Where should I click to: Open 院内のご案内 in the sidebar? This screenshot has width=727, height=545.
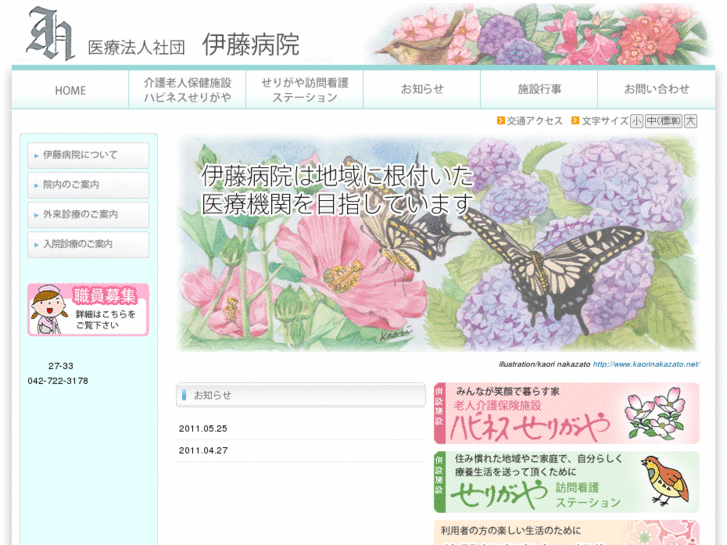point(88,185)
